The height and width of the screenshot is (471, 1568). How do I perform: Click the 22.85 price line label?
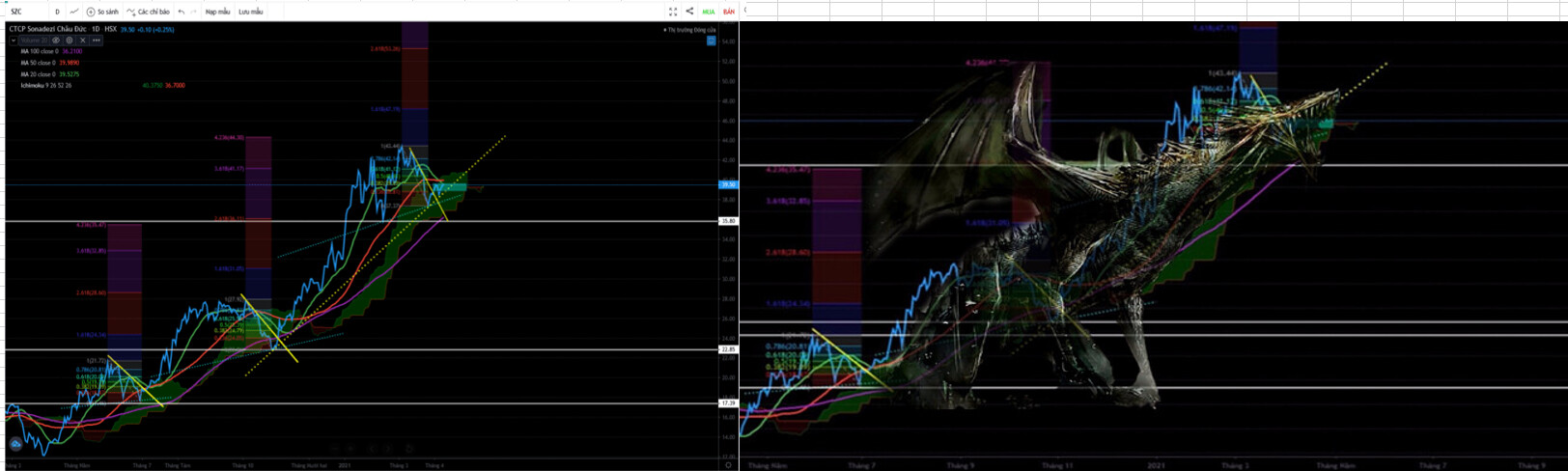729,349
